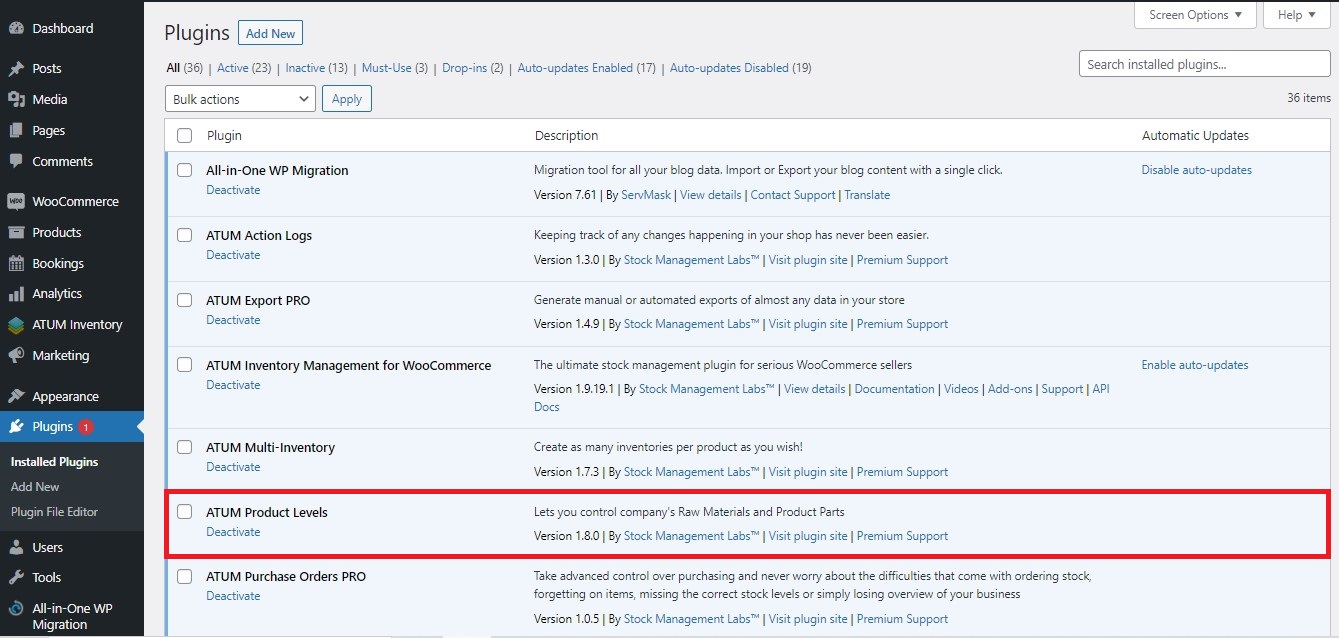Deactivate ATUM Purchase Orders PRO plugin
The image size is (1339, 638).
point(233,596)
